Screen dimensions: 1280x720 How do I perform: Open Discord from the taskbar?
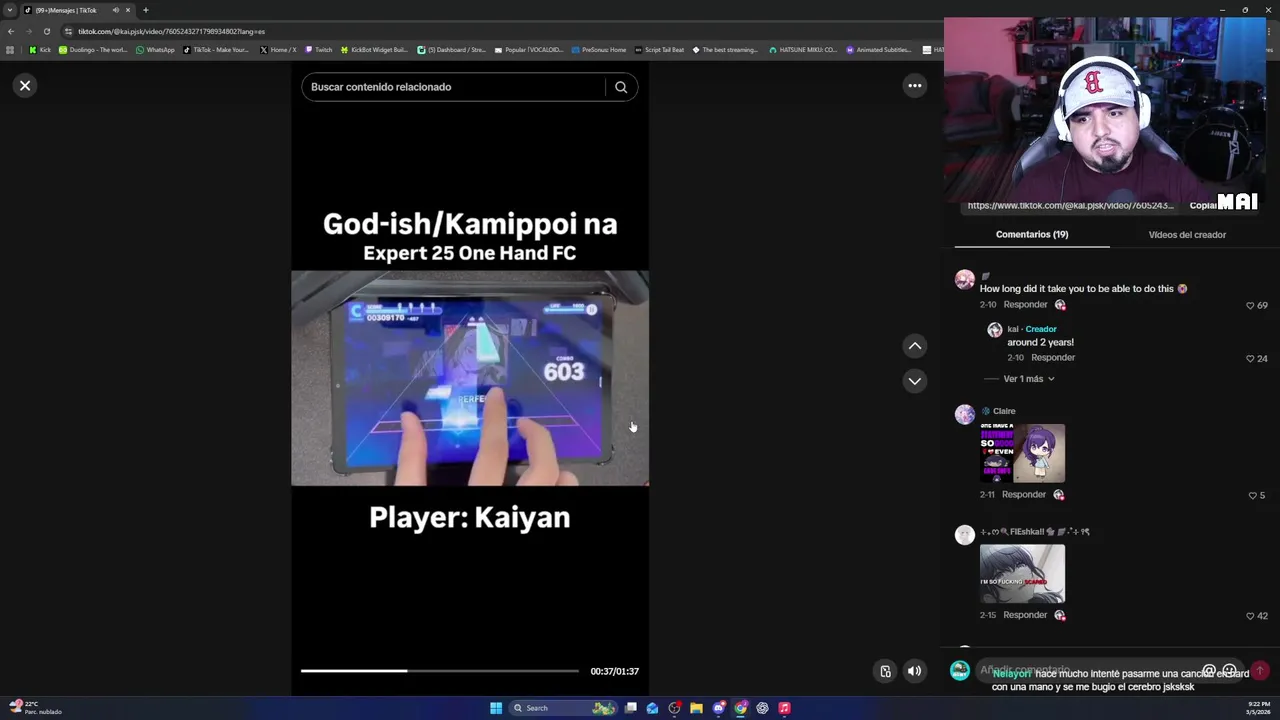point(718,708)
